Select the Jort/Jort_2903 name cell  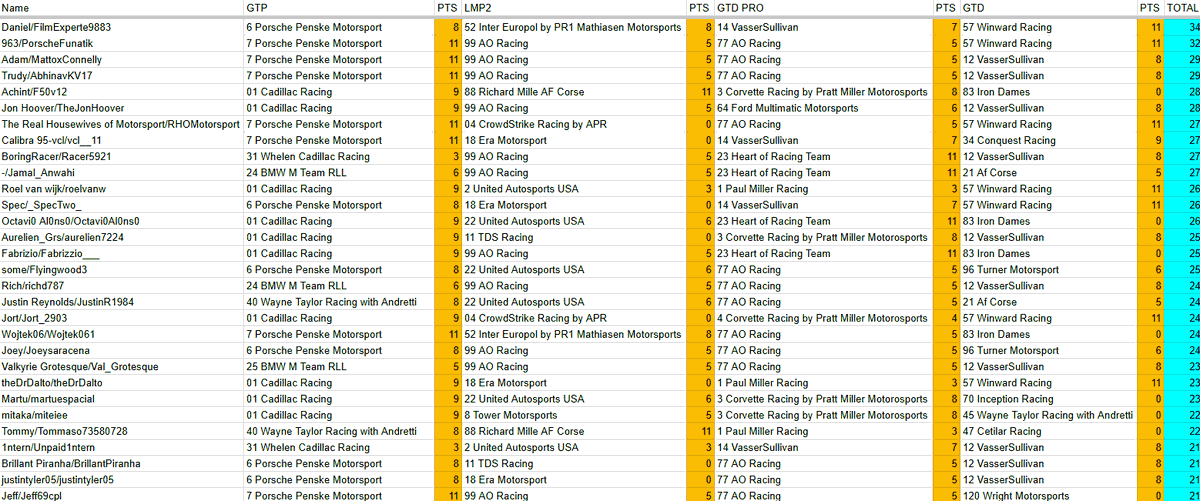click(122, 318)
